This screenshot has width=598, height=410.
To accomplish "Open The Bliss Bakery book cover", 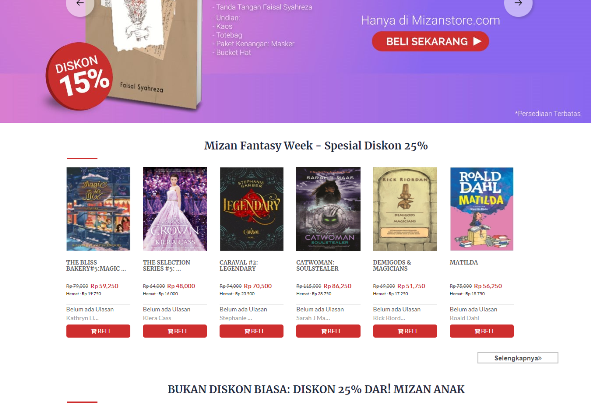I will pyautogui.click(x=98, y=209).
